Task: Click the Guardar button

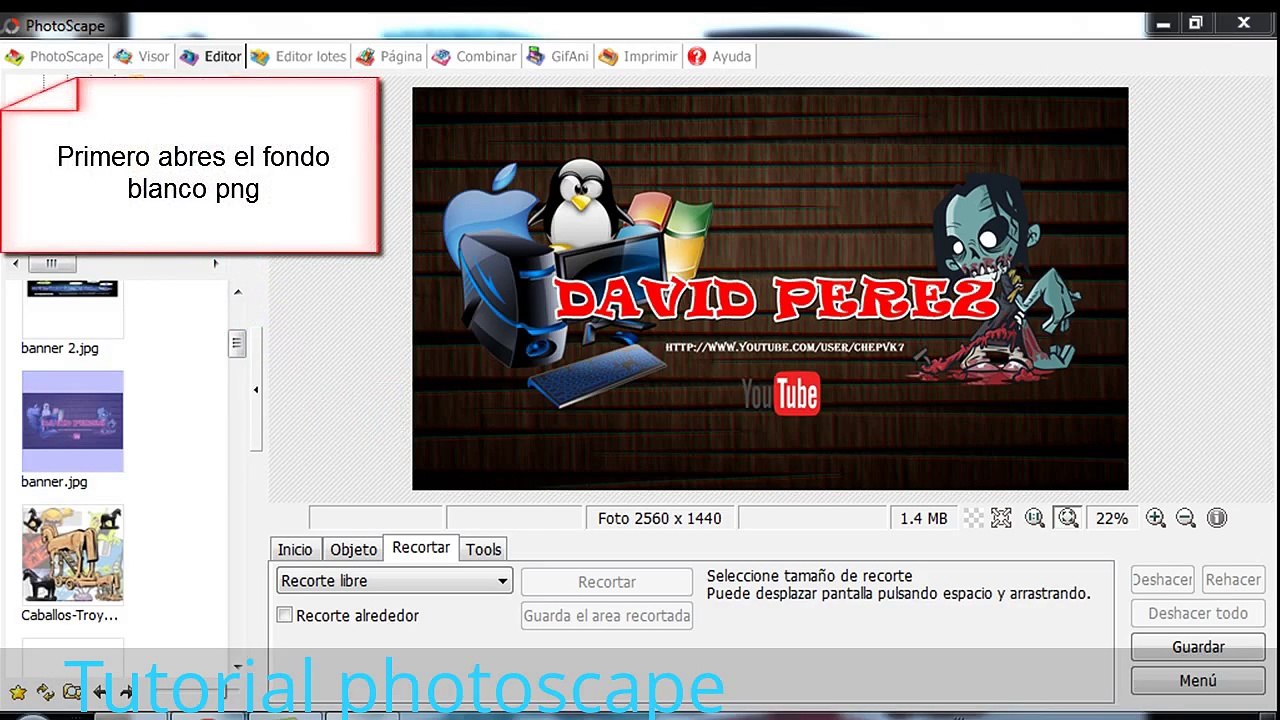Action: [1198, 647]
